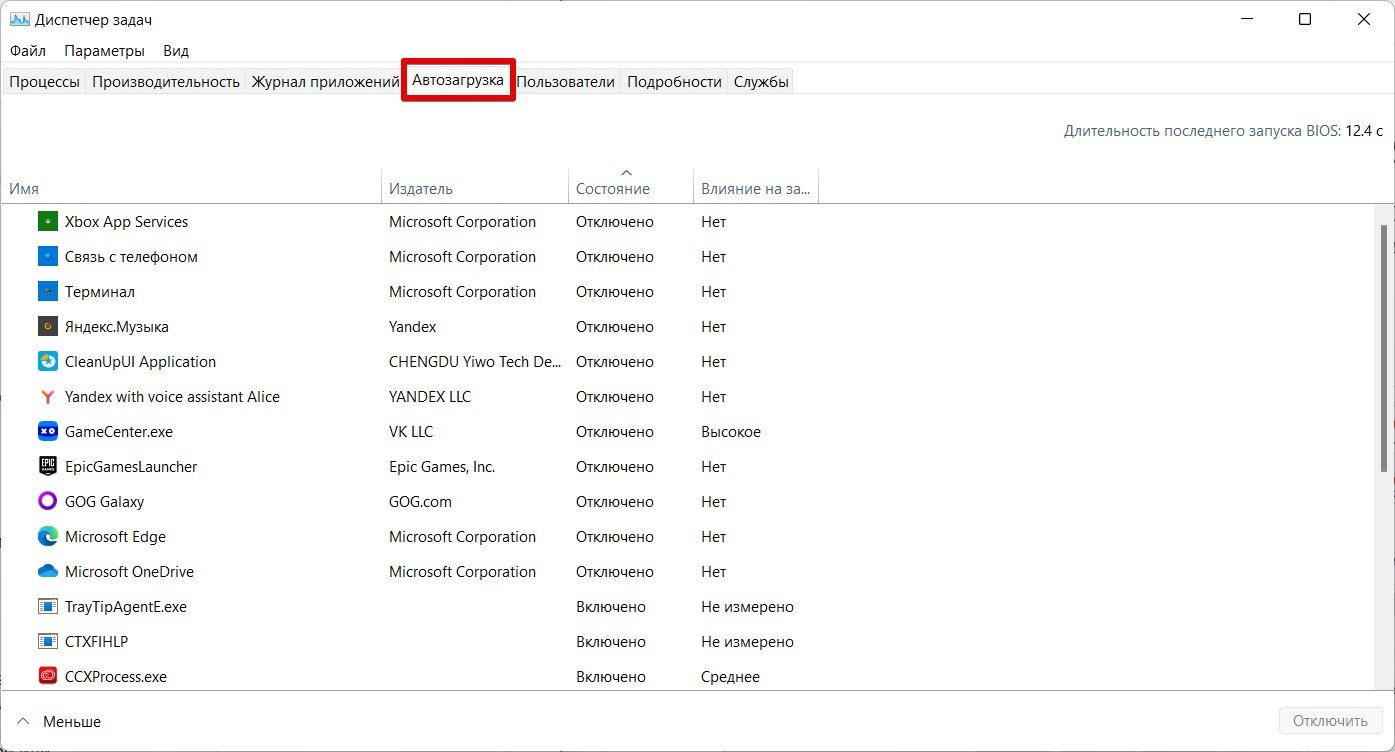Image resolution: width=1395 pixels, height=752 pixels.
Task: Click the CTXFIHLP row icon
Action: click(48, 642)
